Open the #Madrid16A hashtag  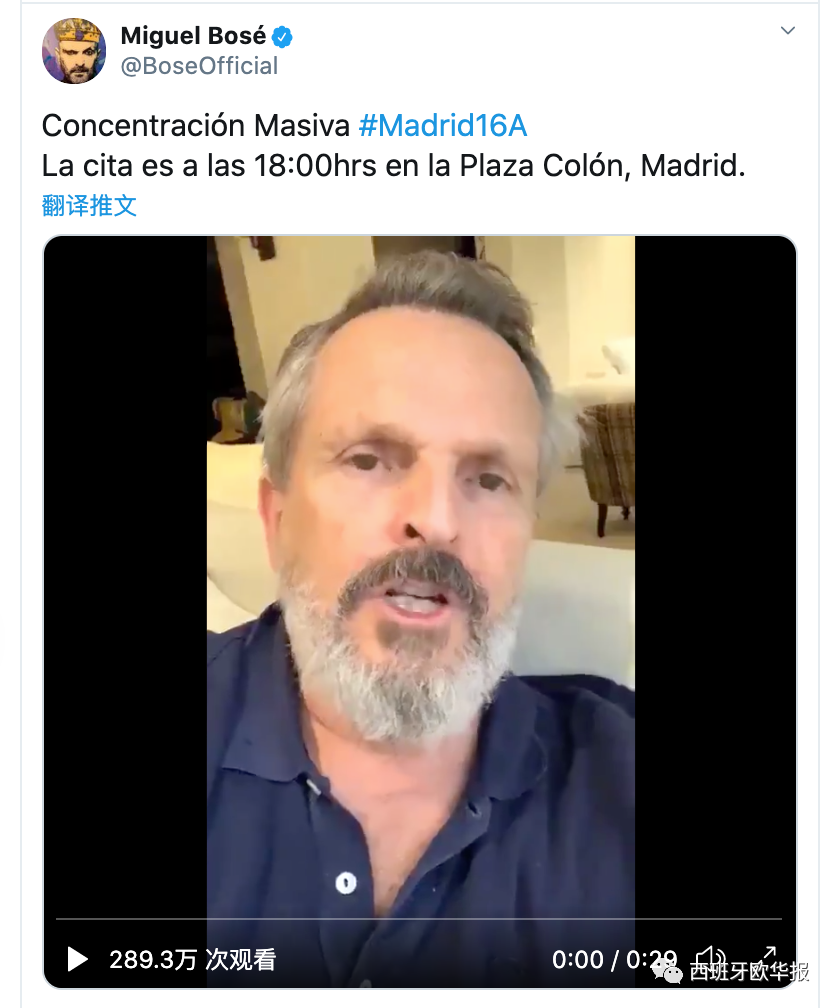click(x=443, y=125)
